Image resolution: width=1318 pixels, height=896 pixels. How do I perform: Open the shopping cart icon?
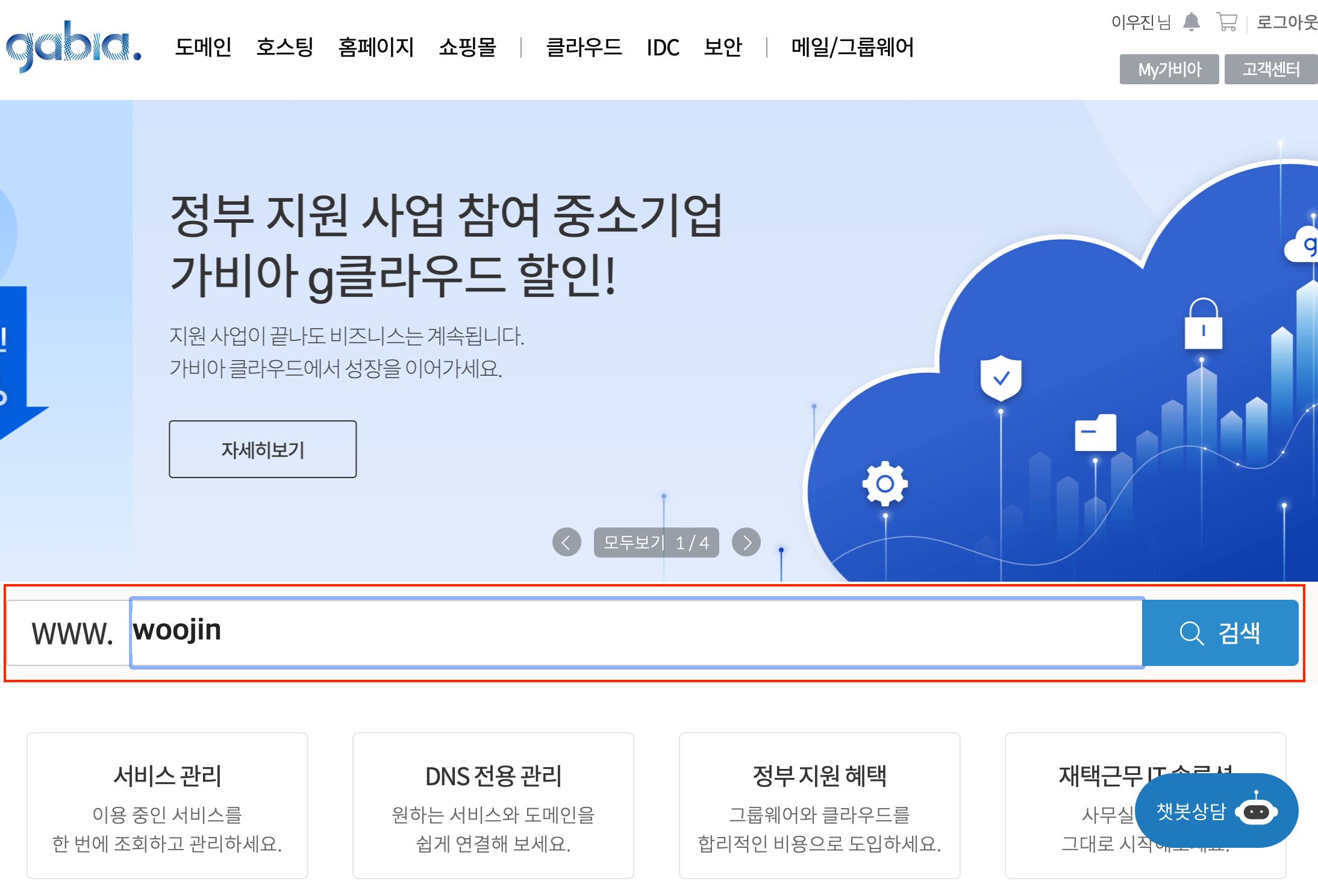pyautogui.click(x=1226, y=22)
